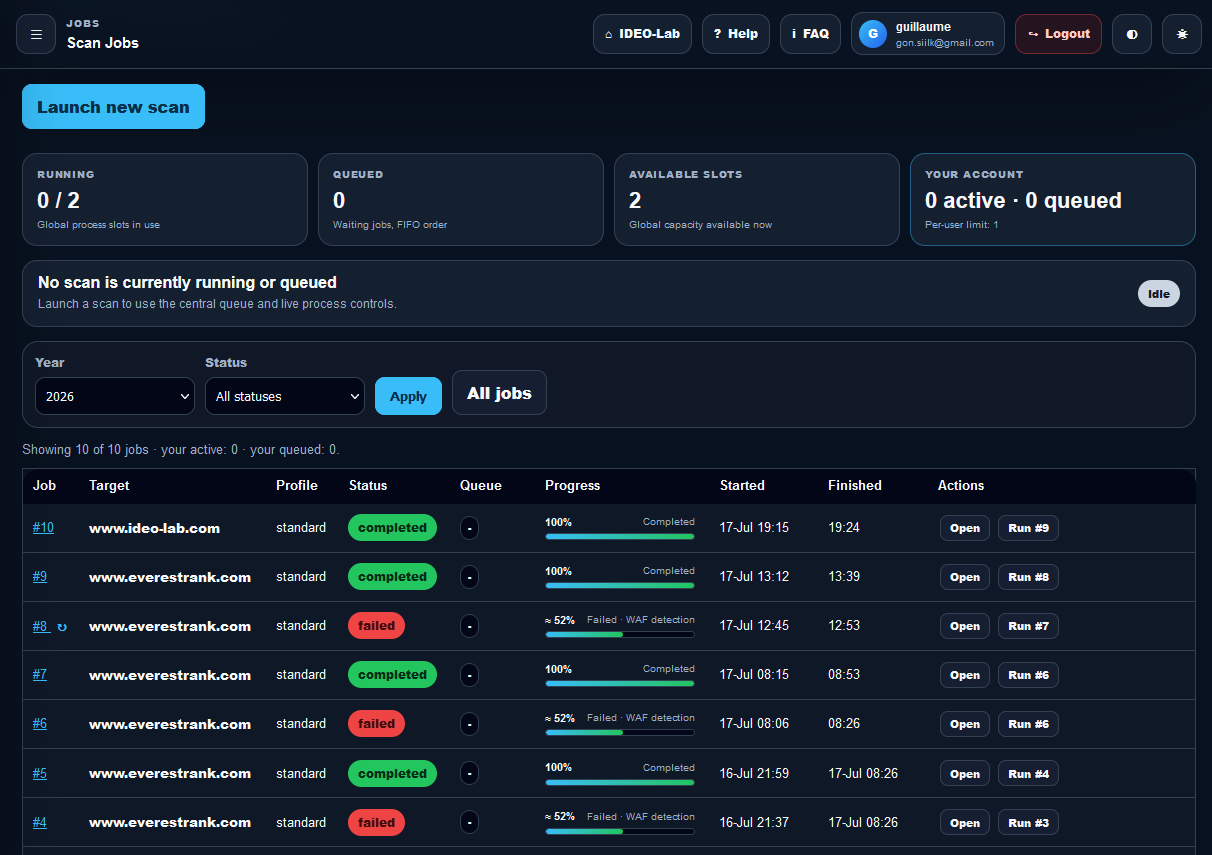This screenshot has width=1212, height=855.
Task: Toggle the contrast theme icon
Action: (1132, 34)
